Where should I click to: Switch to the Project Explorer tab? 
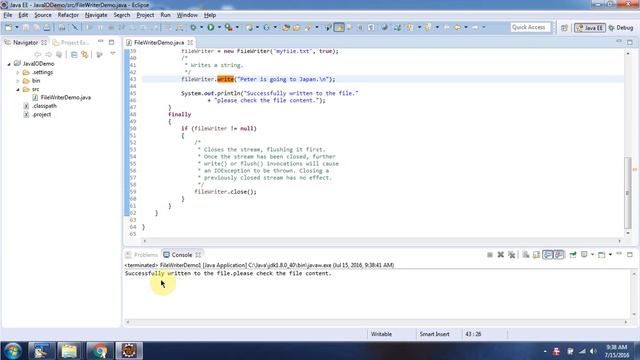pyautogui.click(x=71, y=42)
